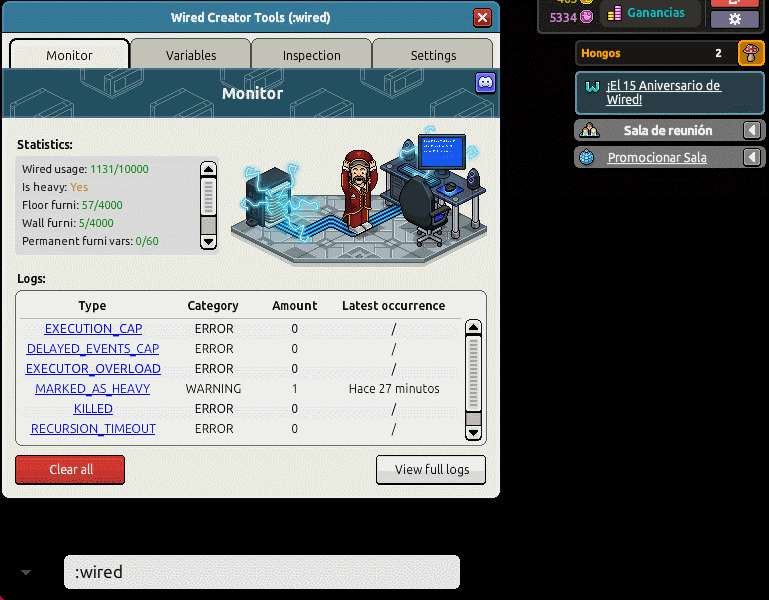Screen dimensions: 769x600
Task: Click View full logs button
Action: (x=431, y=469)
